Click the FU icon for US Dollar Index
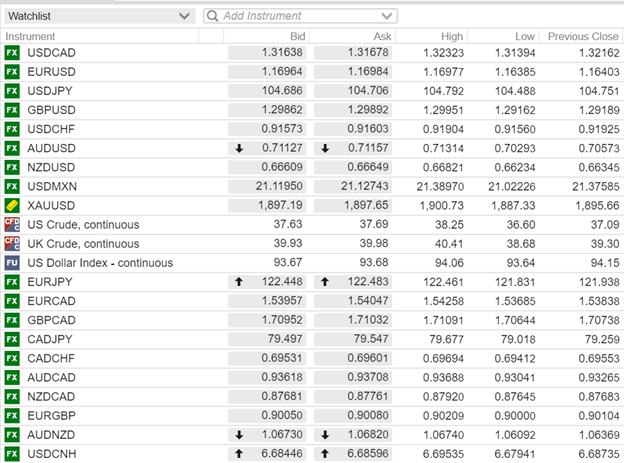The width and height of the screenshot is (624, 463). coord(12,263)
